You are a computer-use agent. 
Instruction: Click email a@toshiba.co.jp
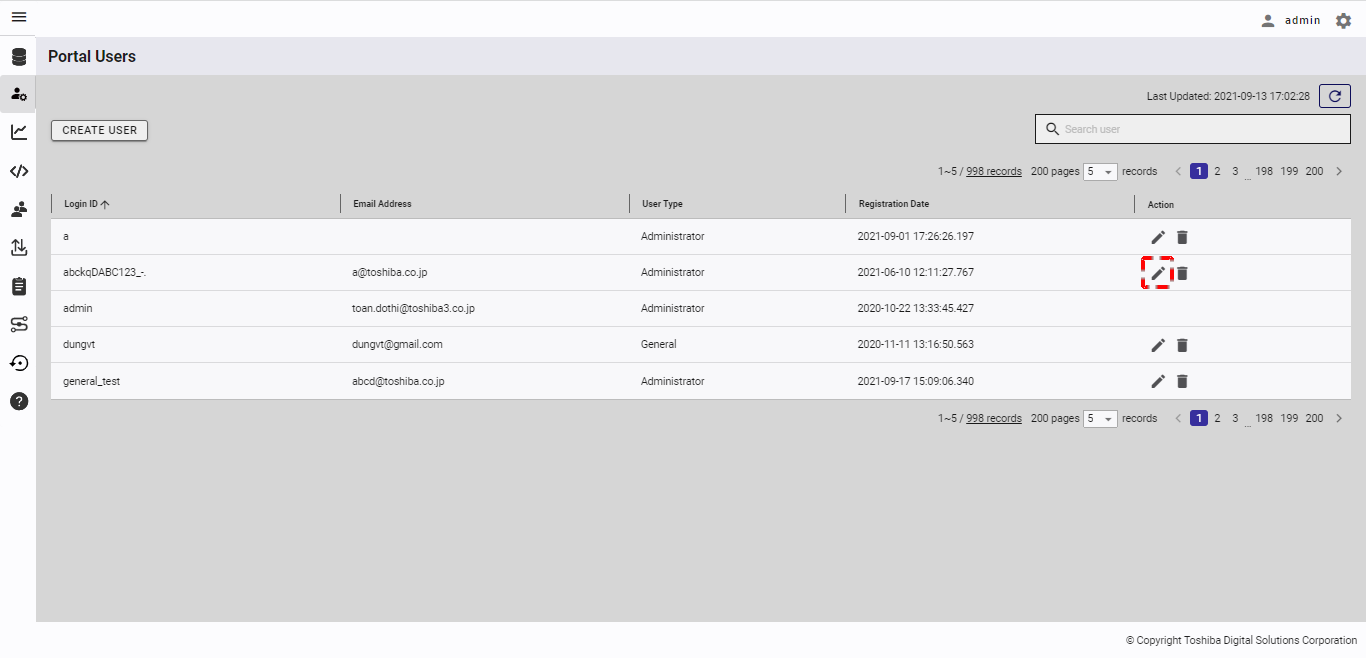click(390, 272)
